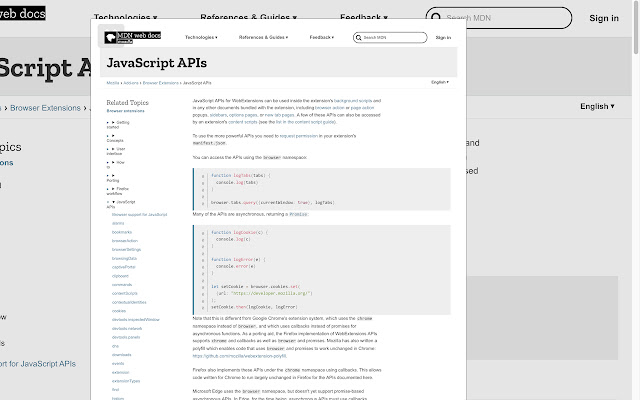Click the MDN web docs logo in overlay

tap(133, 37)
